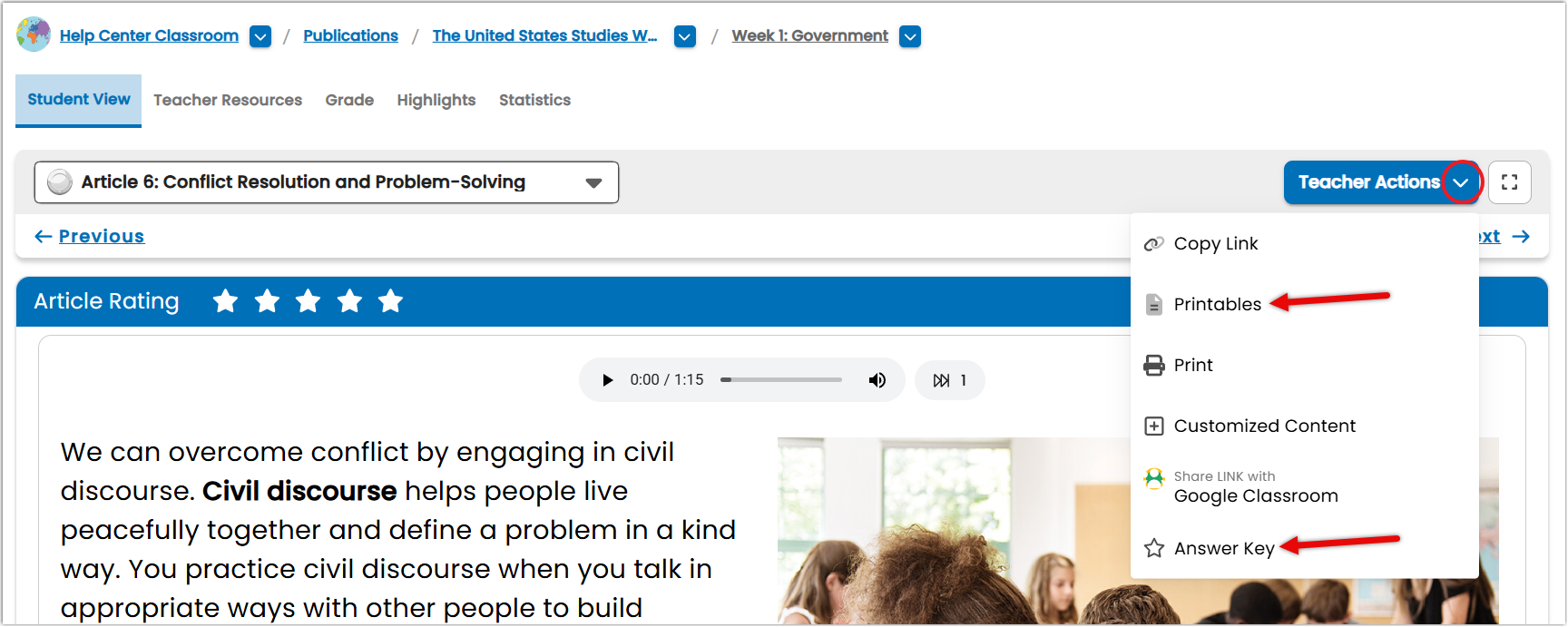This screenshot has height=627, width=1568.
Task: Mute the audio with speaker icon
Action: [x=877, y=380]
